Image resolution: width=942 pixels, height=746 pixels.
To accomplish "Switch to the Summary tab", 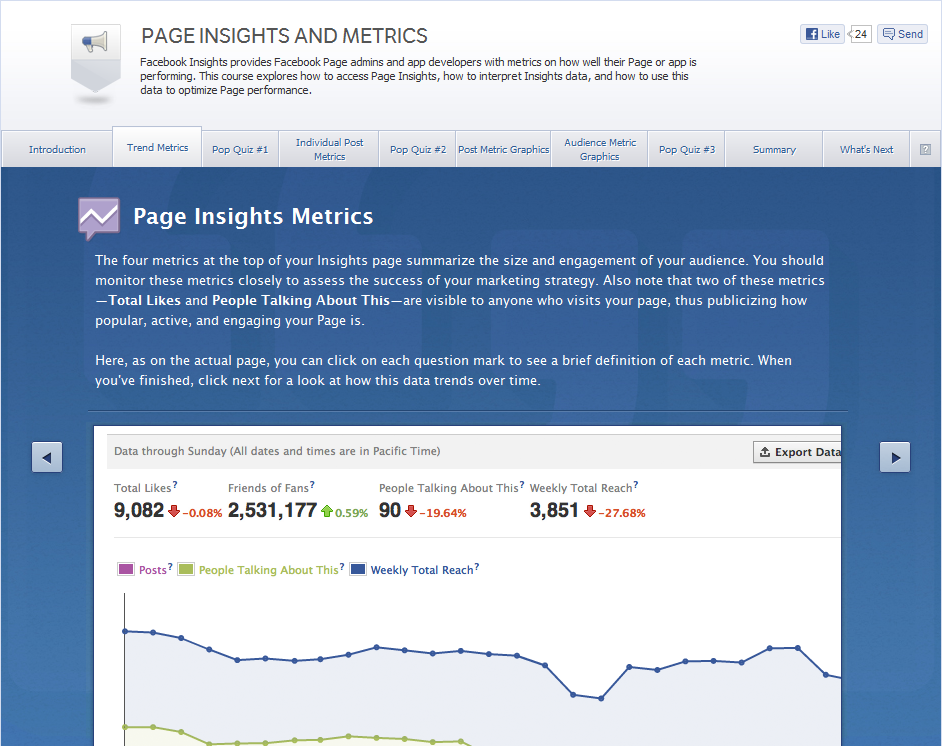I will point(774,149).
